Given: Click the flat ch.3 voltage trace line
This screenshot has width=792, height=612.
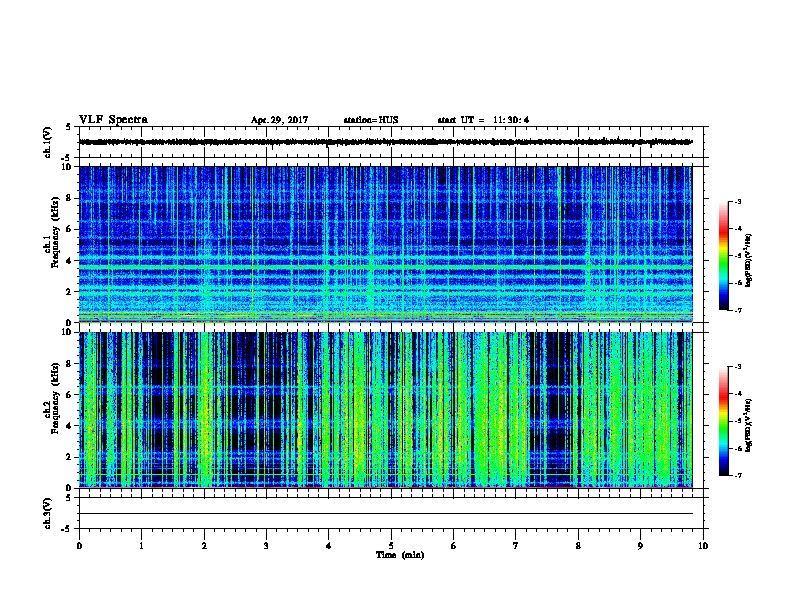Looking at the screenshot, I should (x=385, y=514).
